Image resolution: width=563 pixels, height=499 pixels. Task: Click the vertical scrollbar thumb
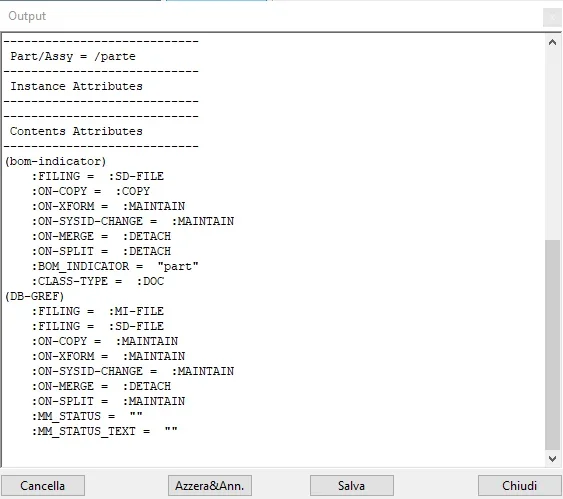[553, 344]
